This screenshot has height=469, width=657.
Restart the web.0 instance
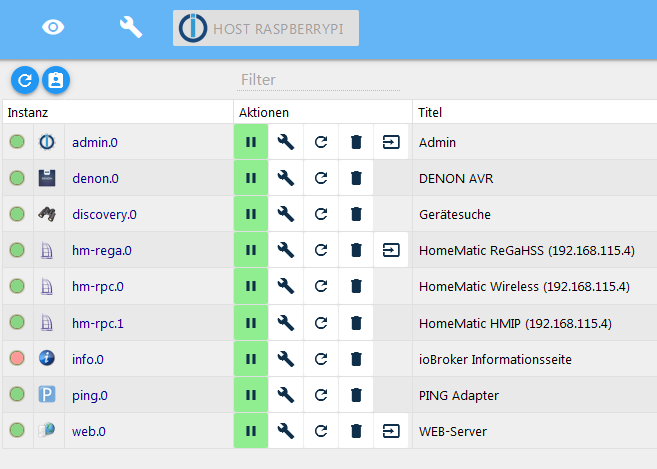pos(321,431)
